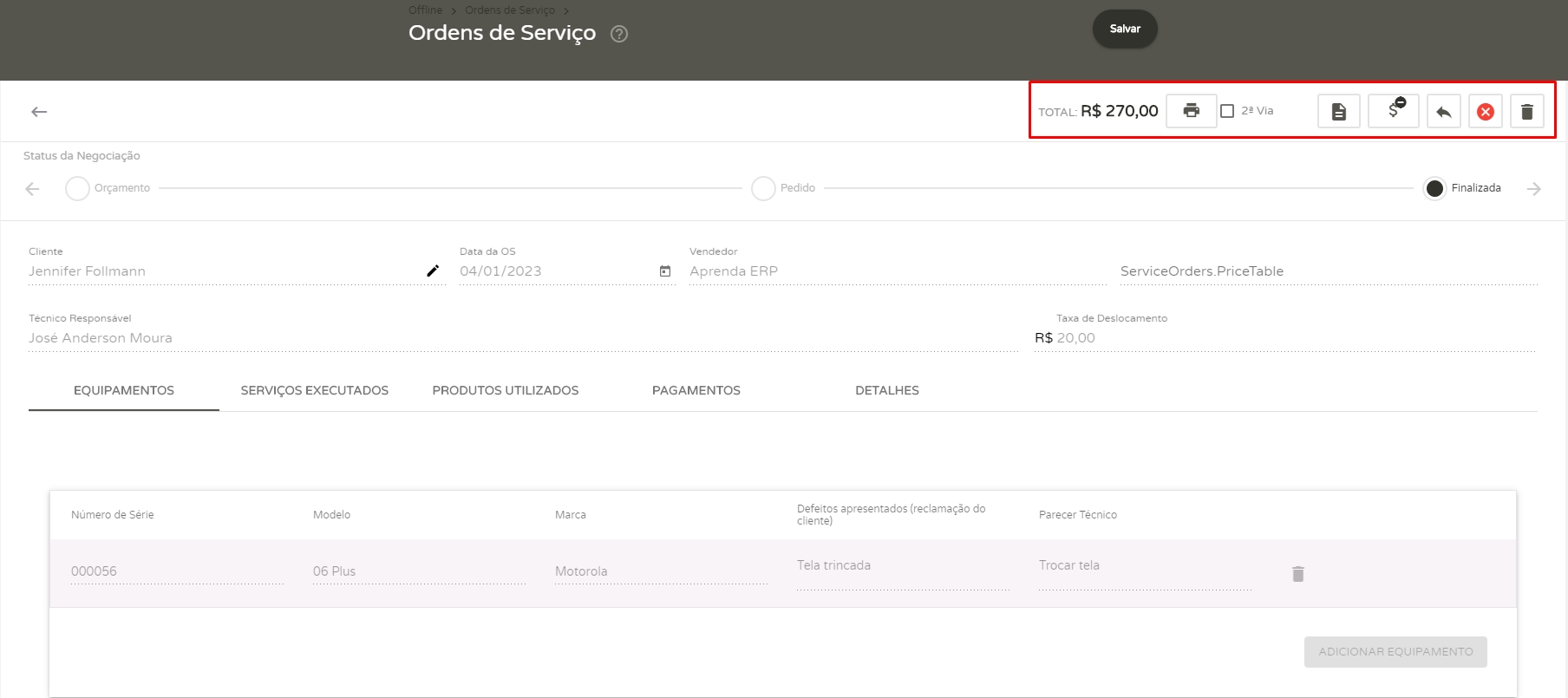
Task: Edit client with the pencil icon
Action: 433,271
